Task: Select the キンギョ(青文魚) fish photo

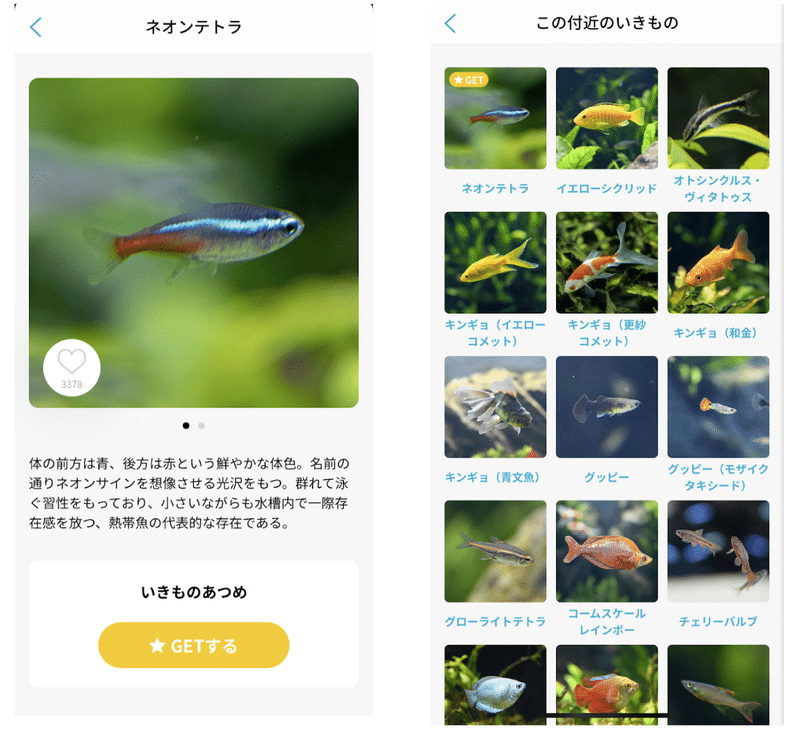Action: (x=495, y=407)
